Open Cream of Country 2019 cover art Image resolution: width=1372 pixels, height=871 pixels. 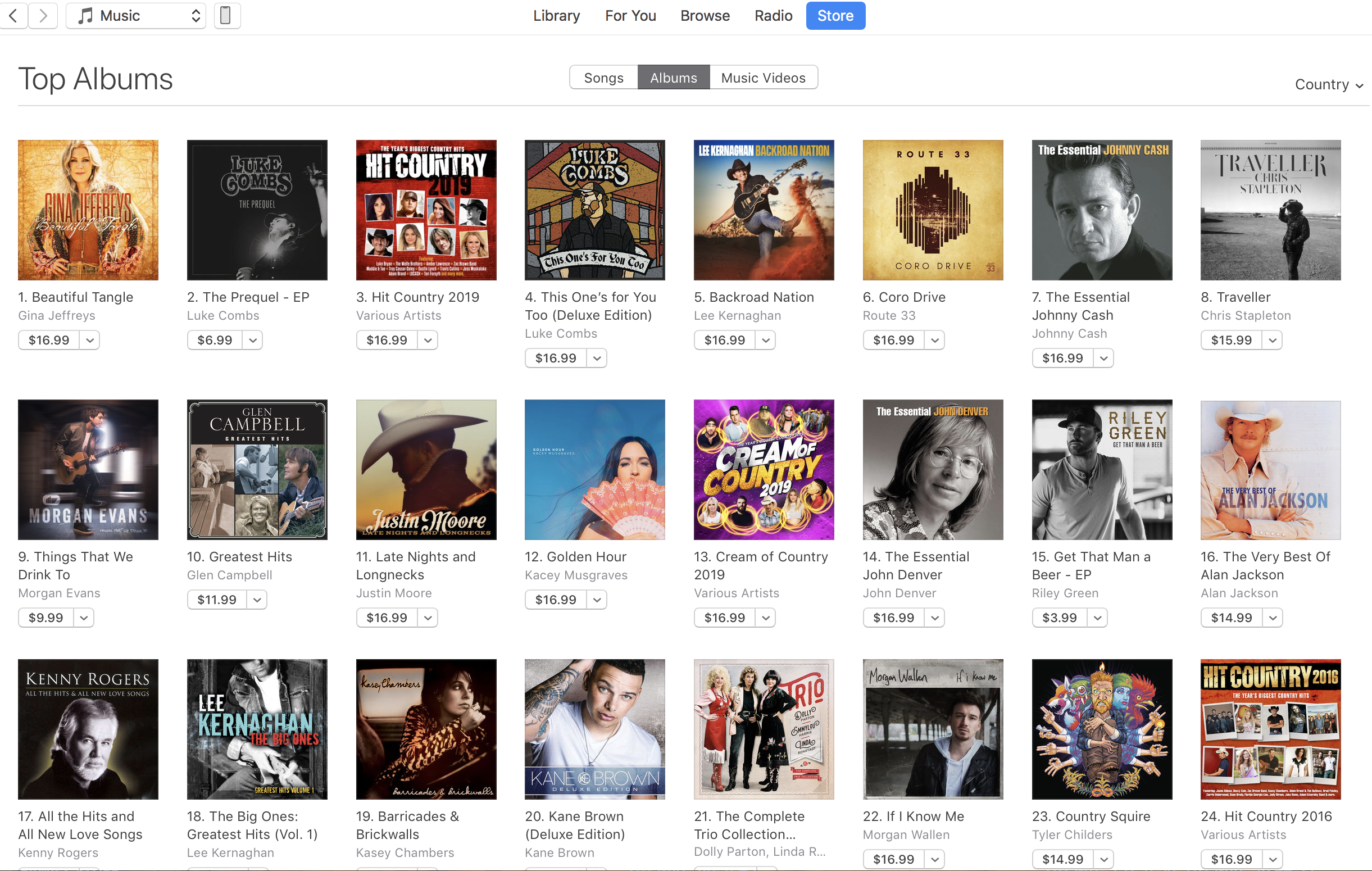[x=764, y=470]
